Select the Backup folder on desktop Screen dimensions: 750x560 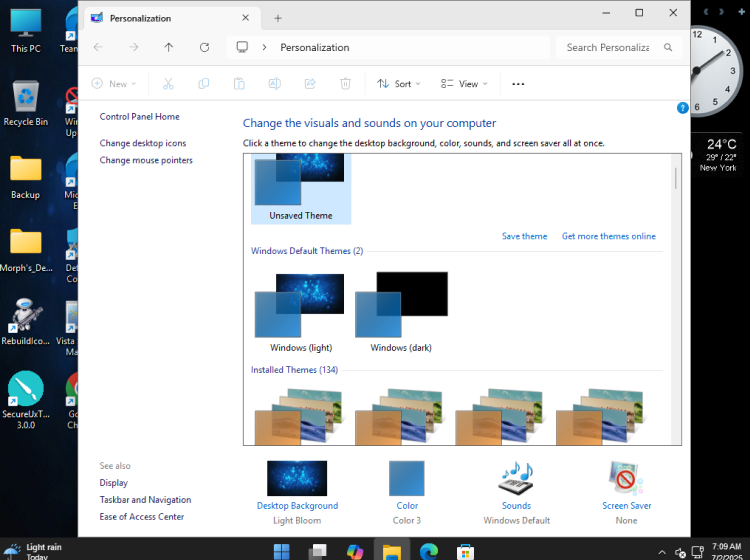(x=26, y=177)
